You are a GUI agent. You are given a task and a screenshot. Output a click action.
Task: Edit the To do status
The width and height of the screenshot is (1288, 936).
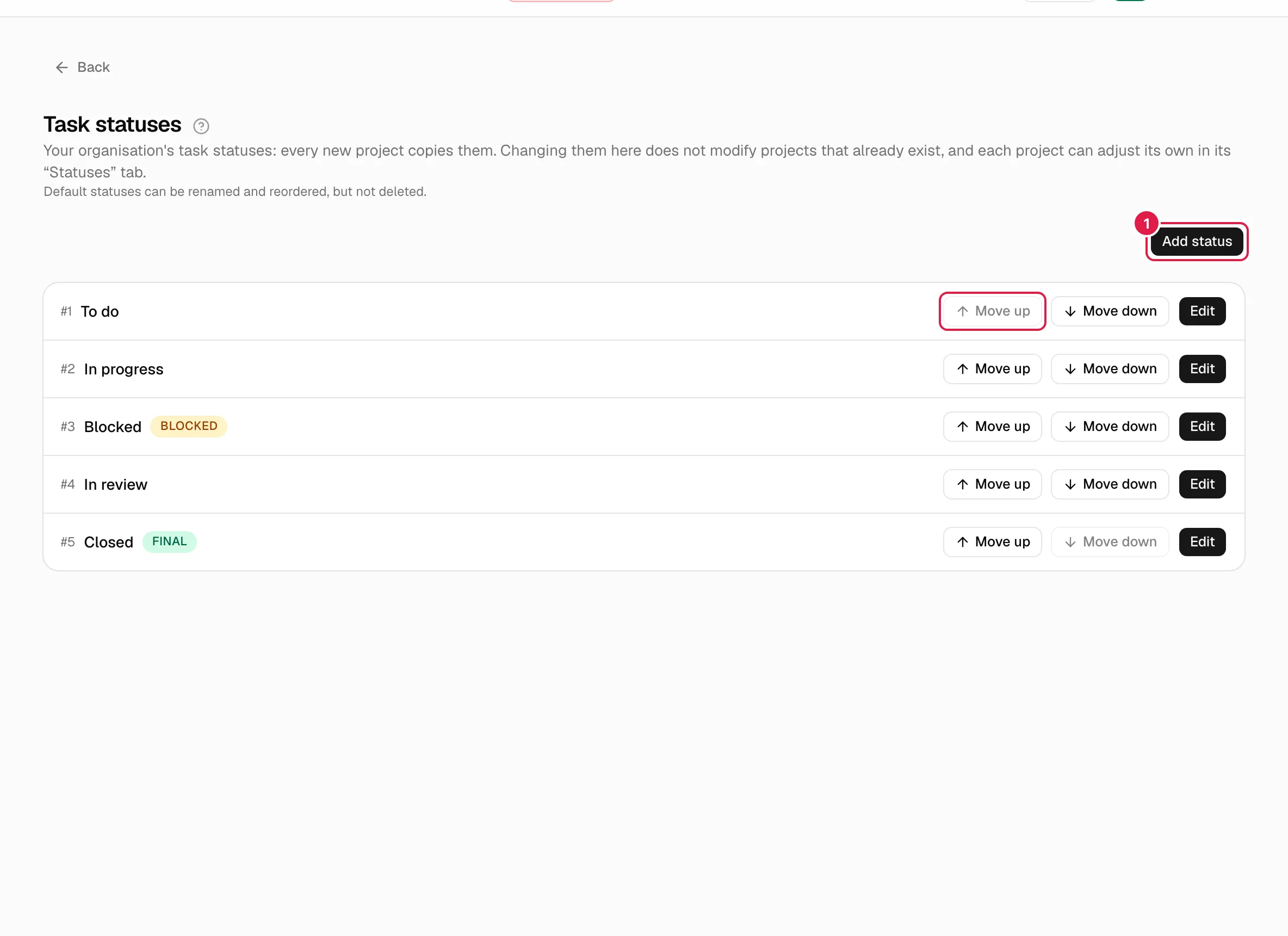1202,311
